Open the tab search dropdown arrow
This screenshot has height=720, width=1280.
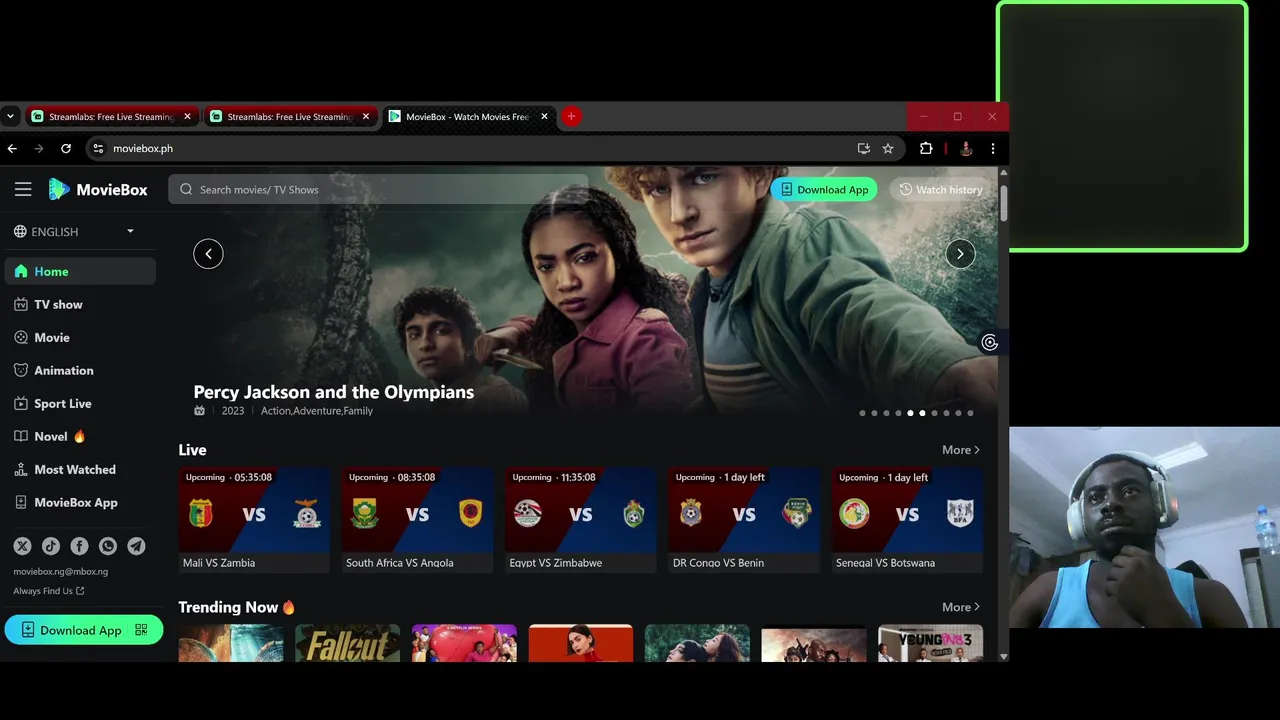(10, 116)
